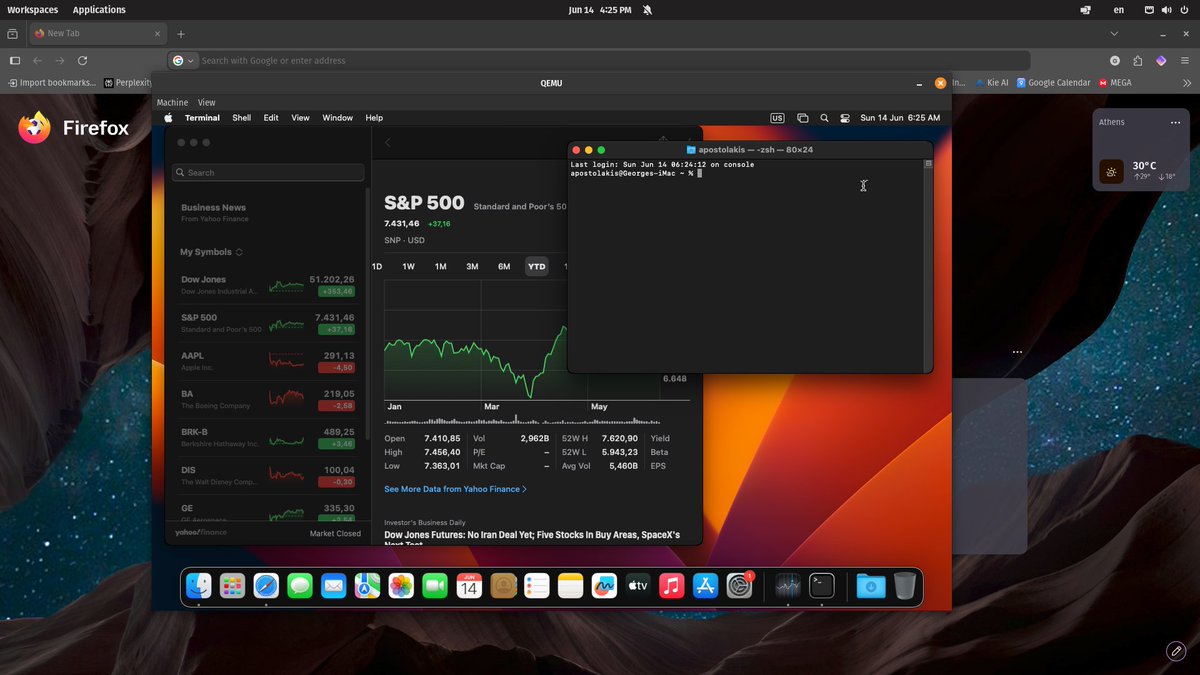Open the Dow Jones Futures news headline

click(532, 537)
